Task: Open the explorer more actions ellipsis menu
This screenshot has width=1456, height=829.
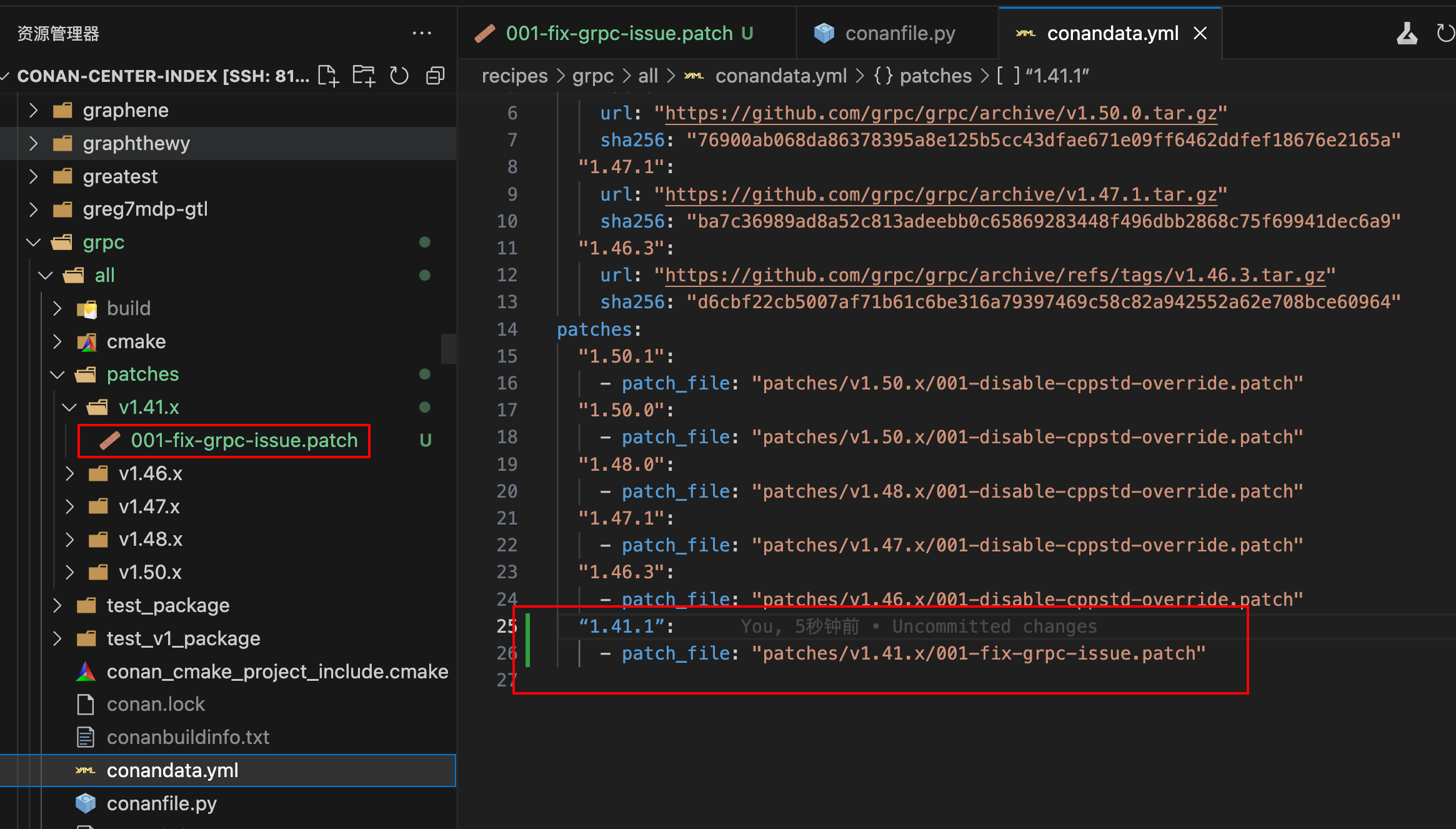Action: coord(422,33)
